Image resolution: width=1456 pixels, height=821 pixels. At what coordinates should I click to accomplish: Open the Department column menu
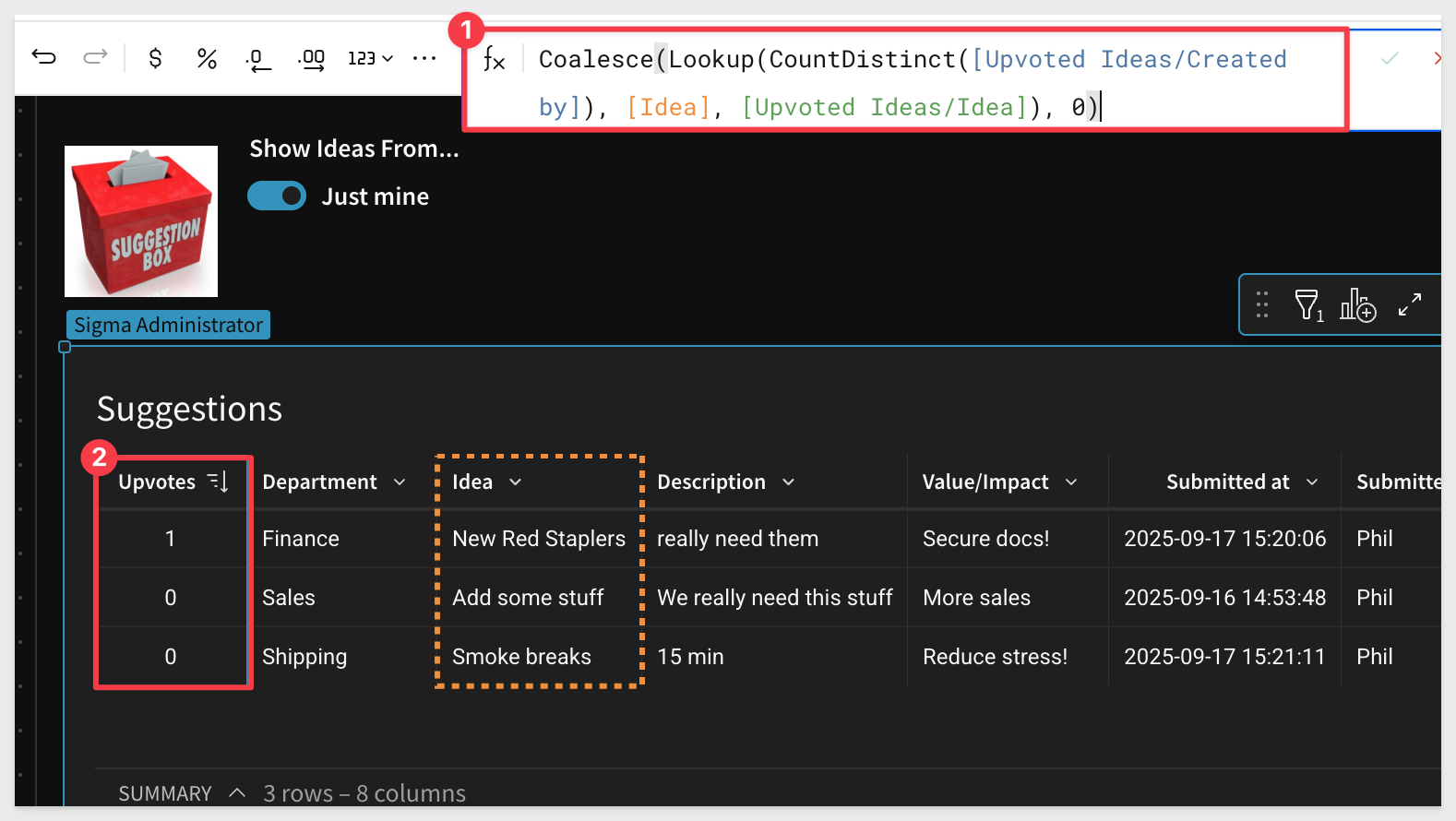tap(400, 482)
